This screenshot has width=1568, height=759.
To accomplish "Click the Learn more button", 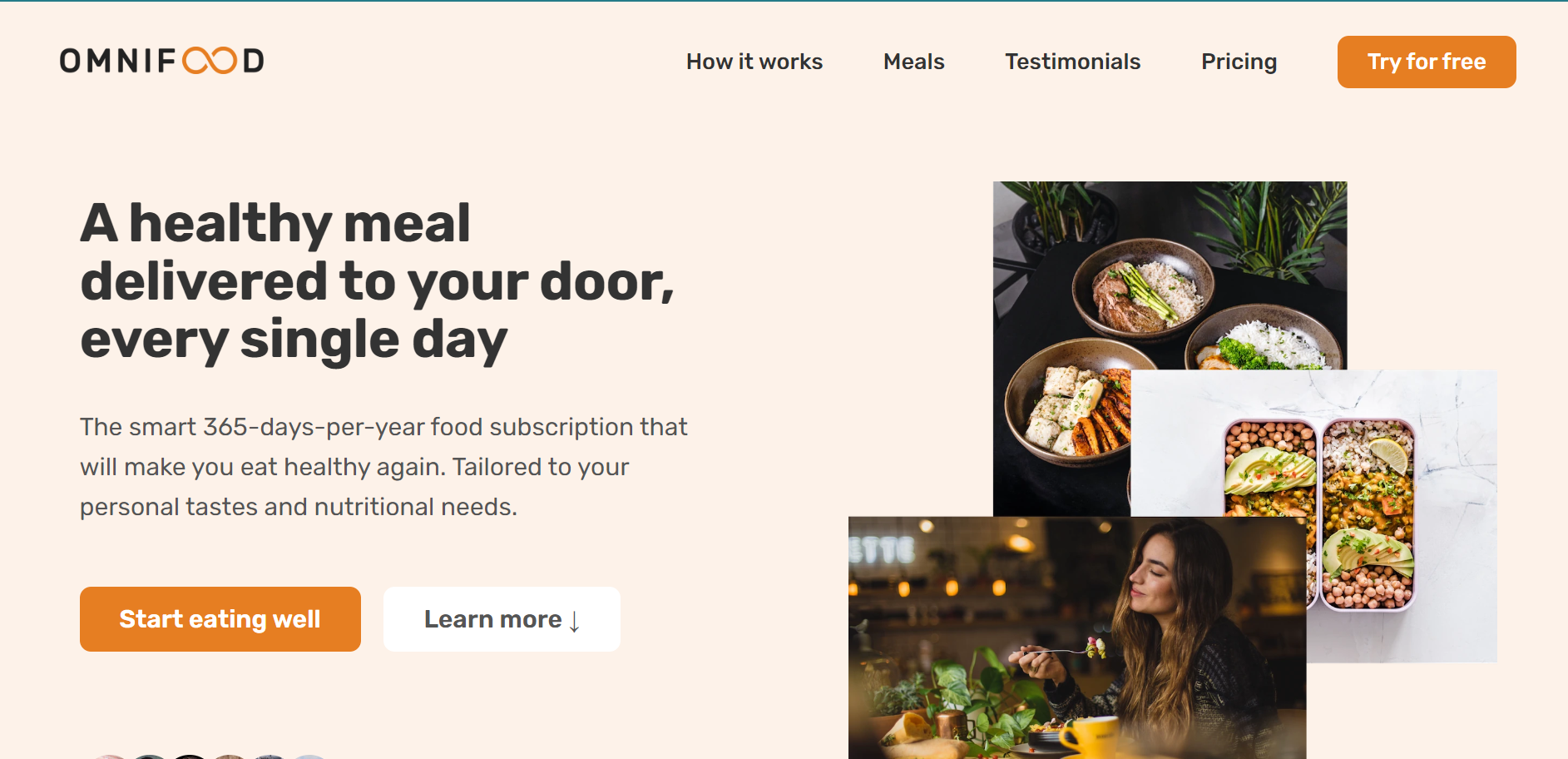I will click(x=502, y=619).
